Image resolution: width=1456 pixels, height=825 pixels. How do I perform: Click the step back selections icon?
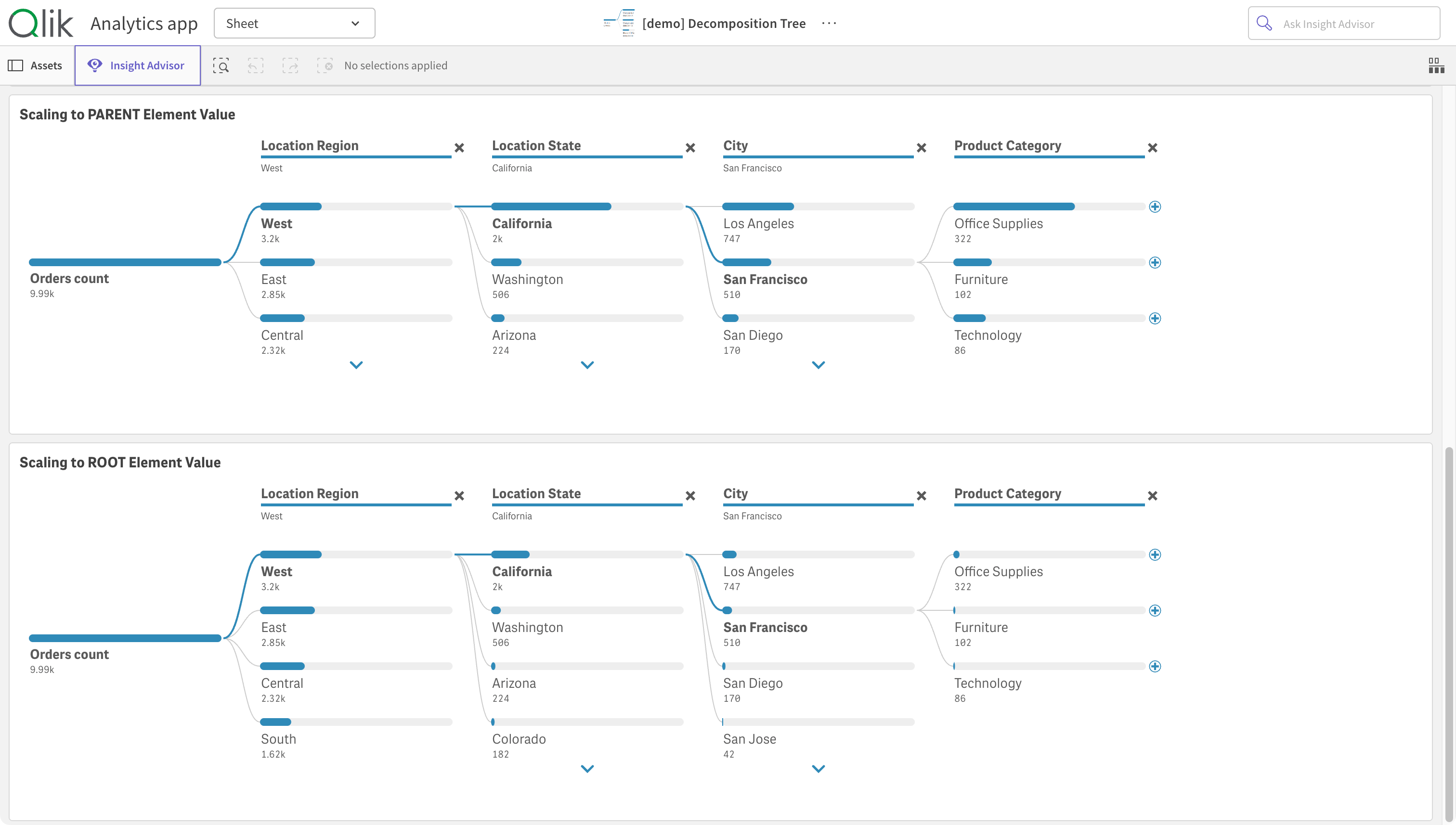click(256, 66)
